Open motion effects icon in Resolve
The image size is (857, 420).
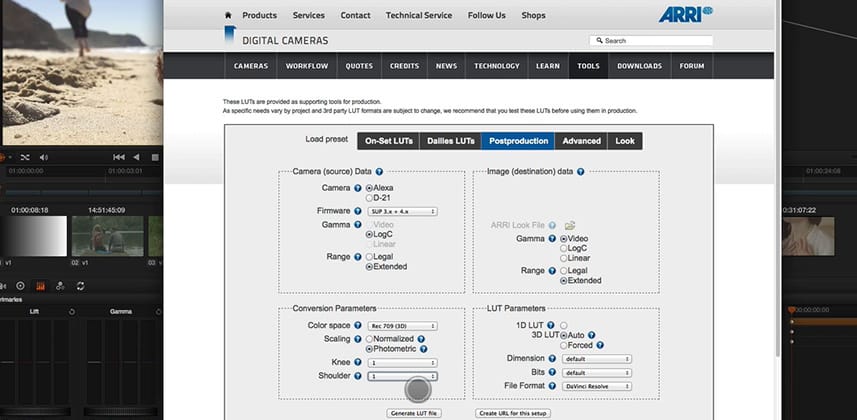(x=80, y=285)
